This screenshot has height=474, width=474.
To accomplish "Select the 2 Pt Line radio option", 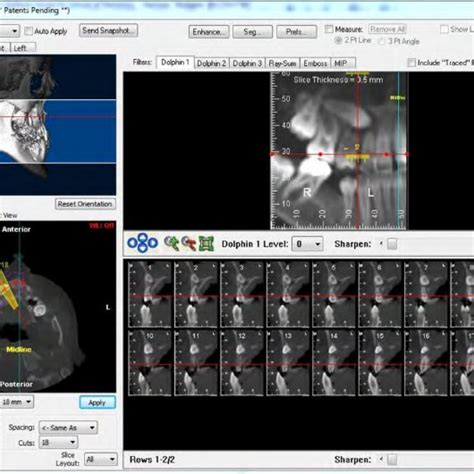I will coord(338,40).
